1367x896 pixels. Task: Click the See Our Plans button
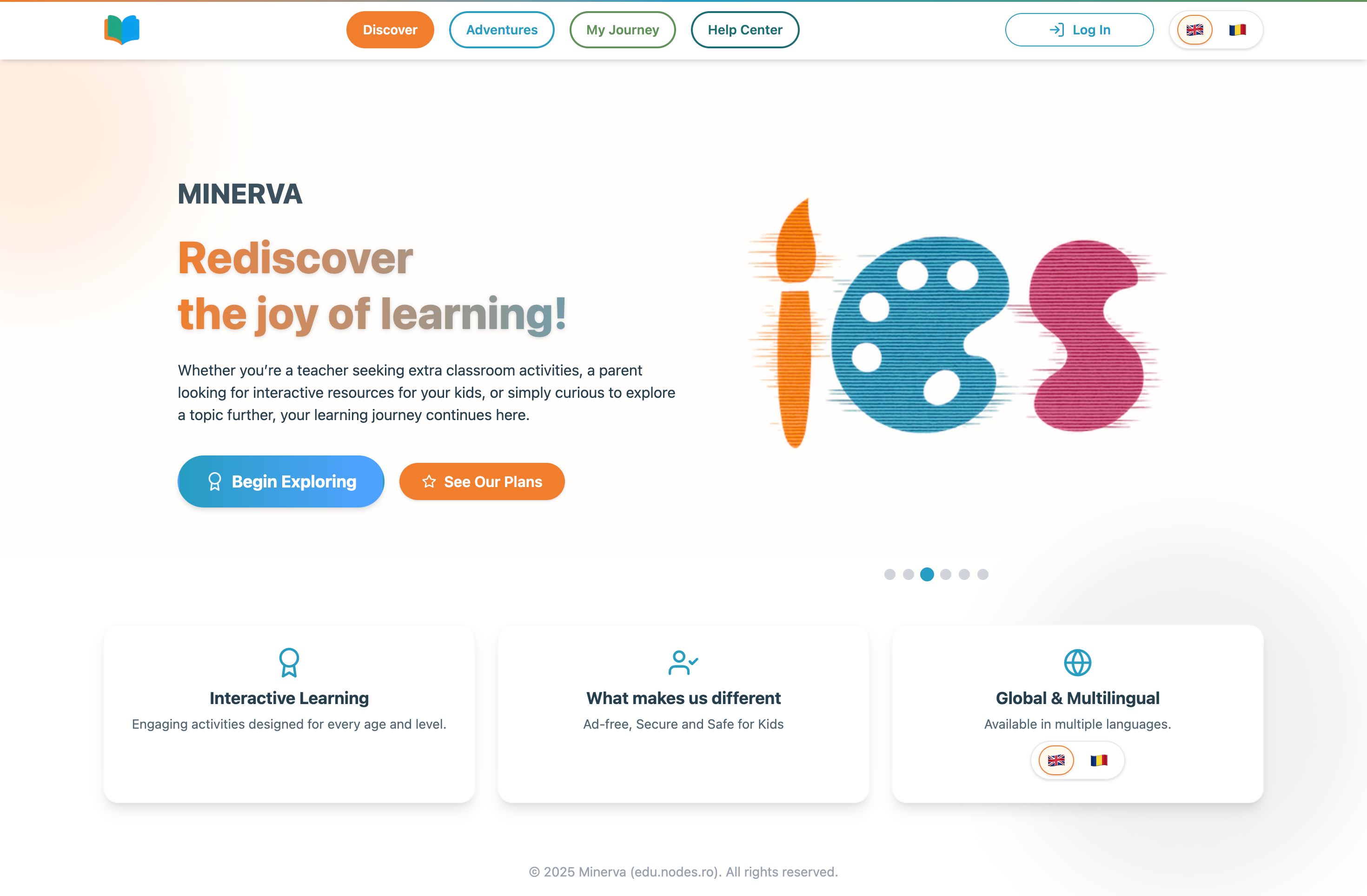click(481, 481)
